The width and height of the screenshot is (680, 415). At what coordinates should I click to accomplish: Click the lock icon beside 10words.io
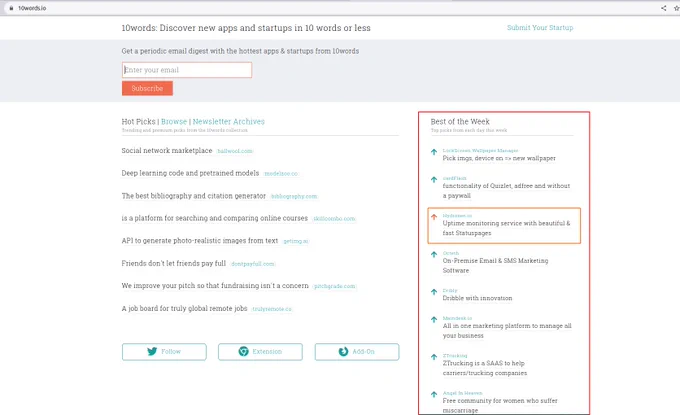11,8
